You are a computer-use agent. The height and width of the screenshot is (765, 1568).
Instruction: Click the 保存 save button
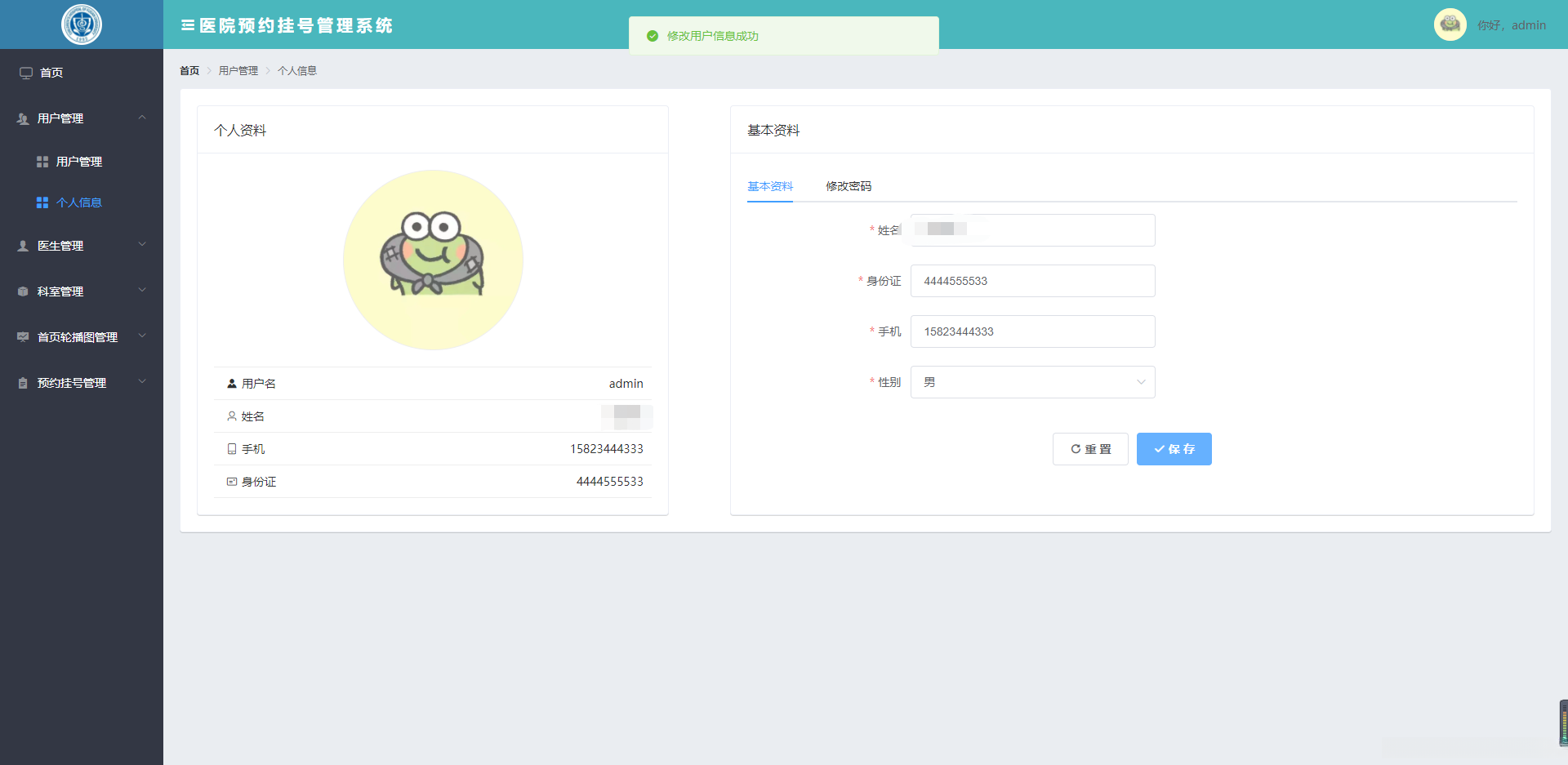(1174, 449)
